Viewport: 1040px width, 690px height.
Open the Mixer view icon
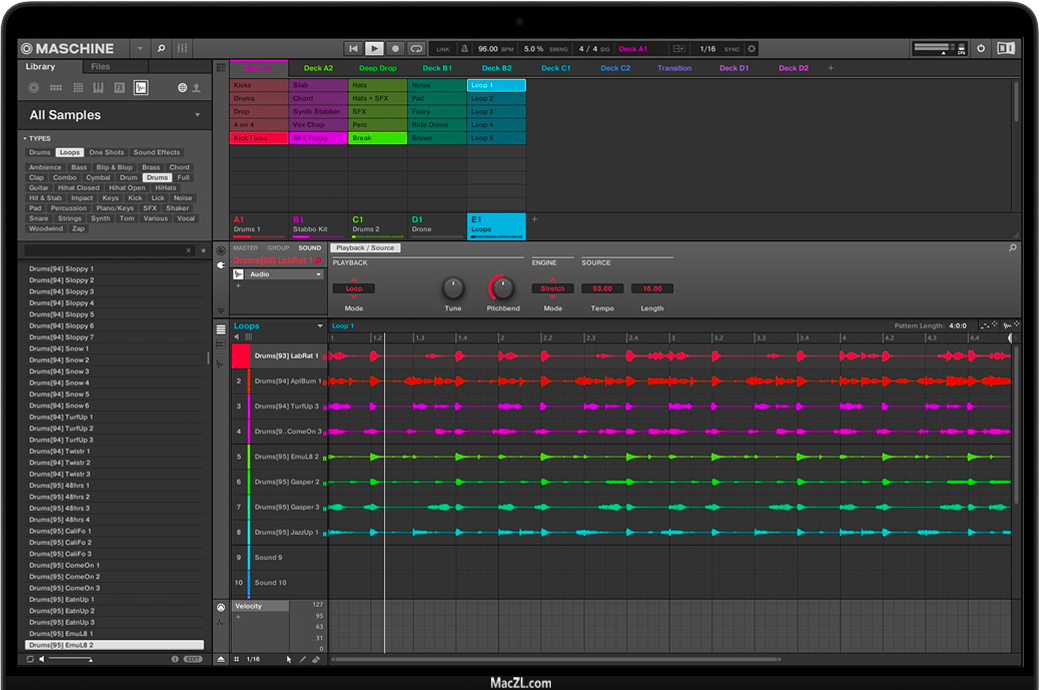coord(182,48)
